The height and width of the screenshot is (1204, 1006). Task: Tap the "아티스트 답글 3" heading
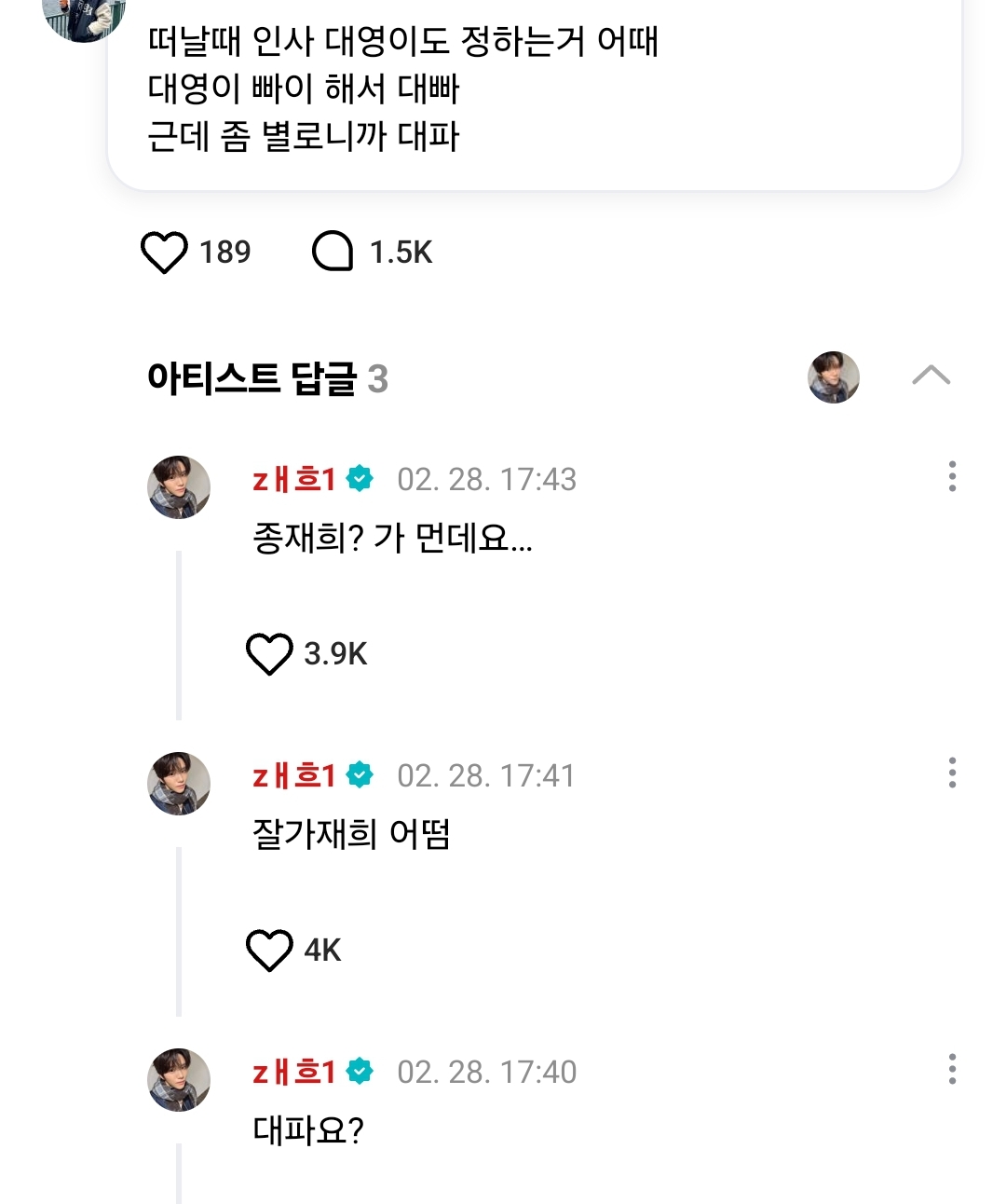tap(267, 378)
